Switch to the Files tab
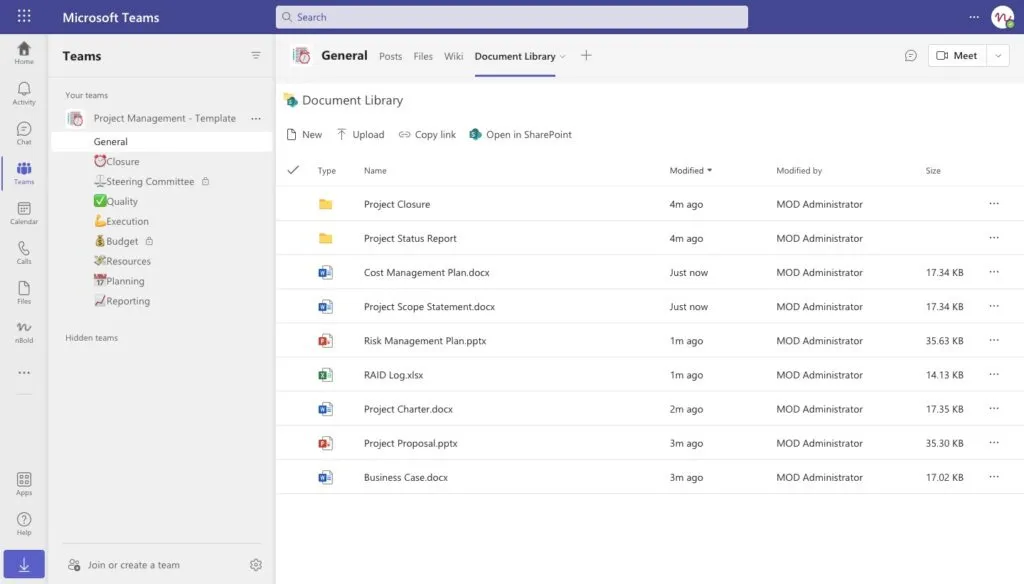 [x=423, y=56]
